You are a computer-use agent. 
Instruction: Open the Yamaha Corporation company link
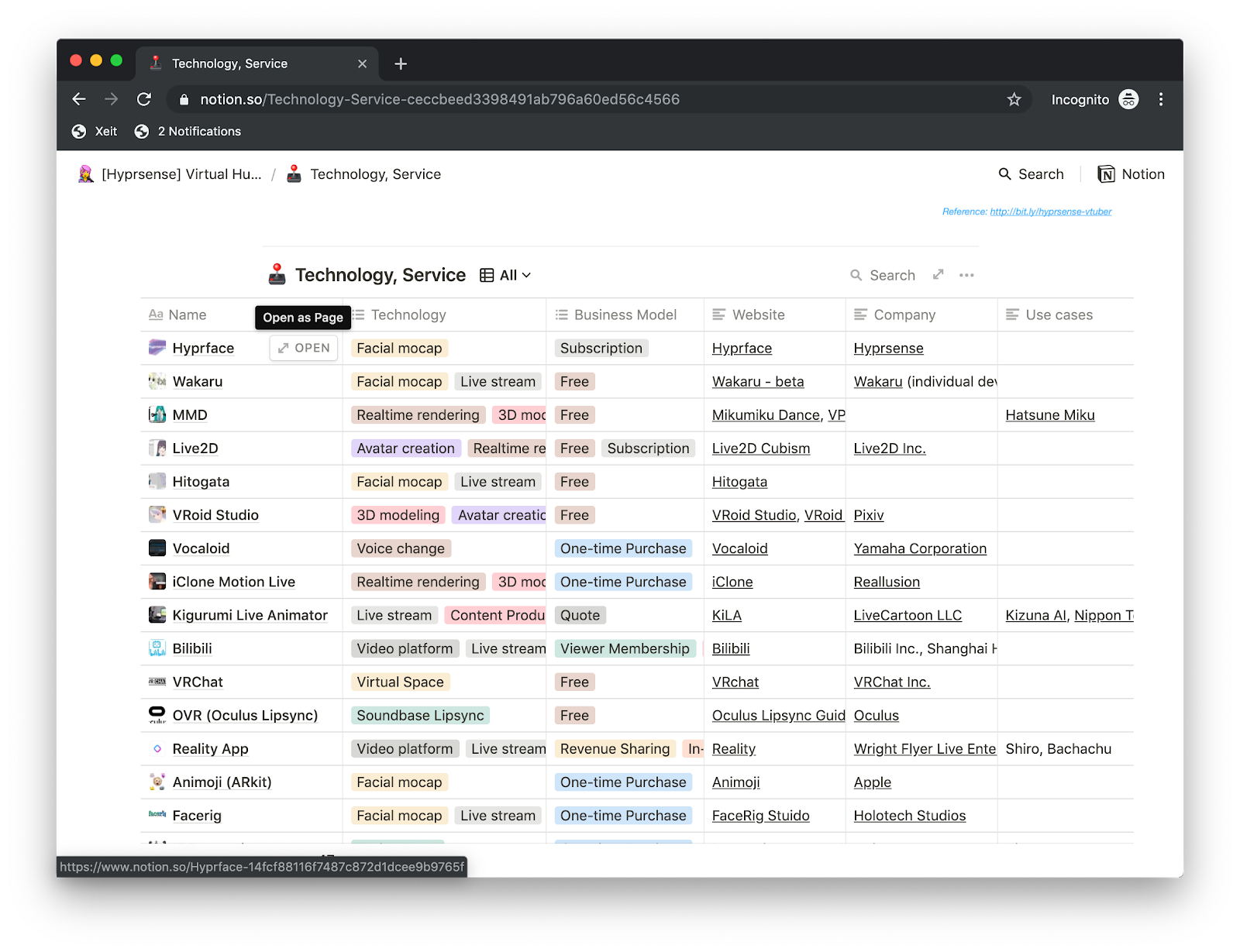[920, 548]
